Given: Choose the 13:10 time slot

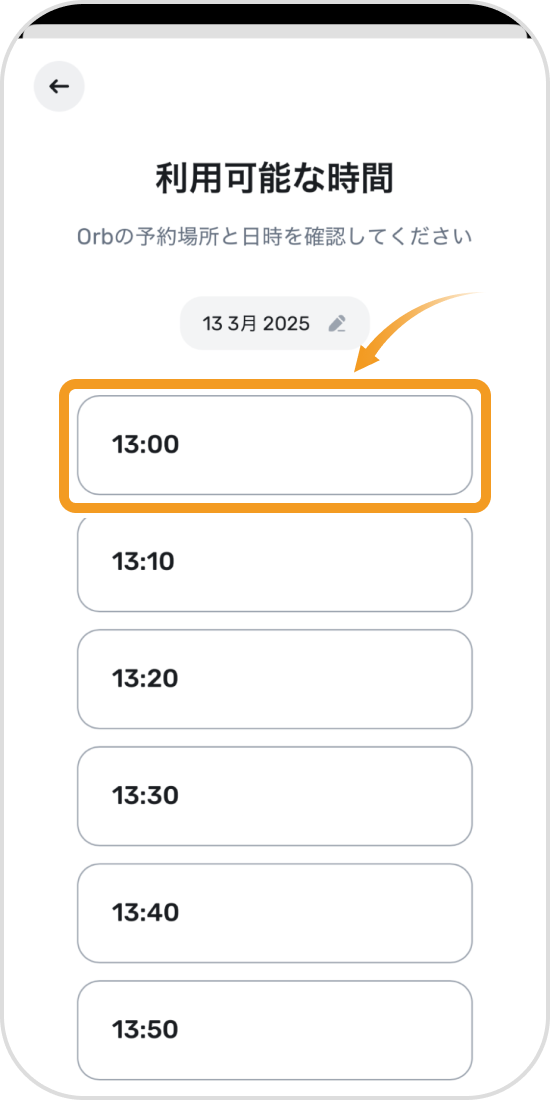Looking at the screenshot, I should 275,562.
